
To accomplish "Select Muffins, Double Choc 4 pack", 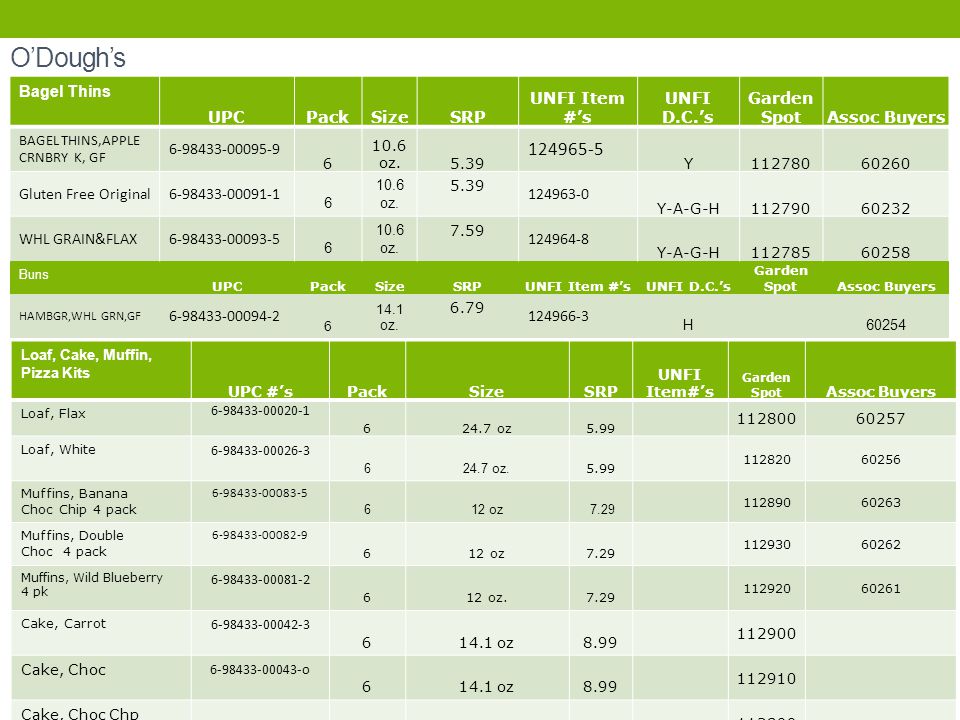I will pyautogui.click(x=72, y=544).
